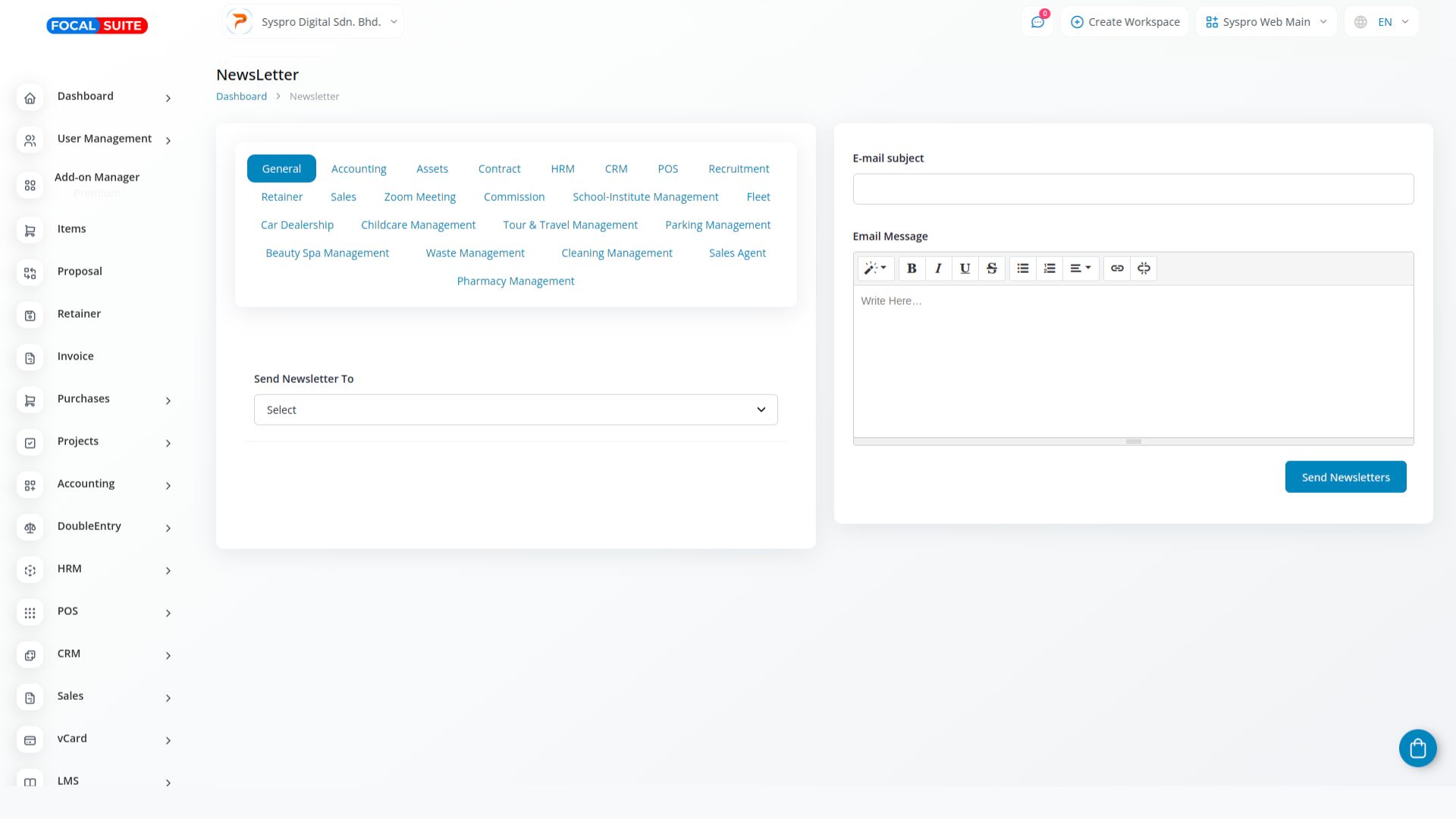Image resolution: width=1456 pixels, height=819 pixels.
Task: Apply strikethrough formatting
Action: 991,268
